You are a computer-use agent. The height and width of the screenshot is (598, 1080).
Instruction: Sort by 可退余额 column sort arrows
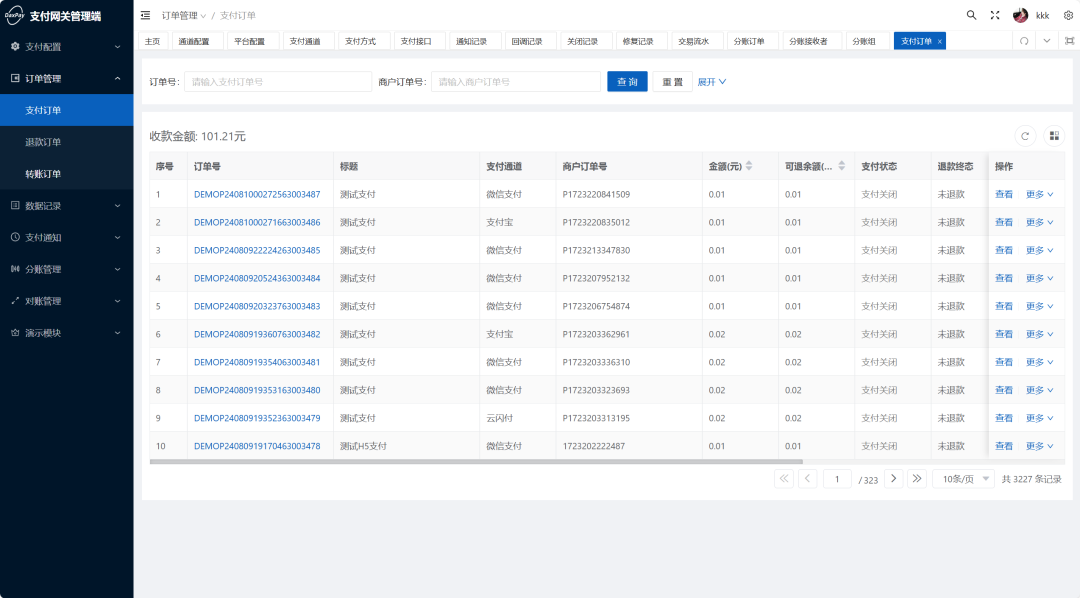point(841,166)
